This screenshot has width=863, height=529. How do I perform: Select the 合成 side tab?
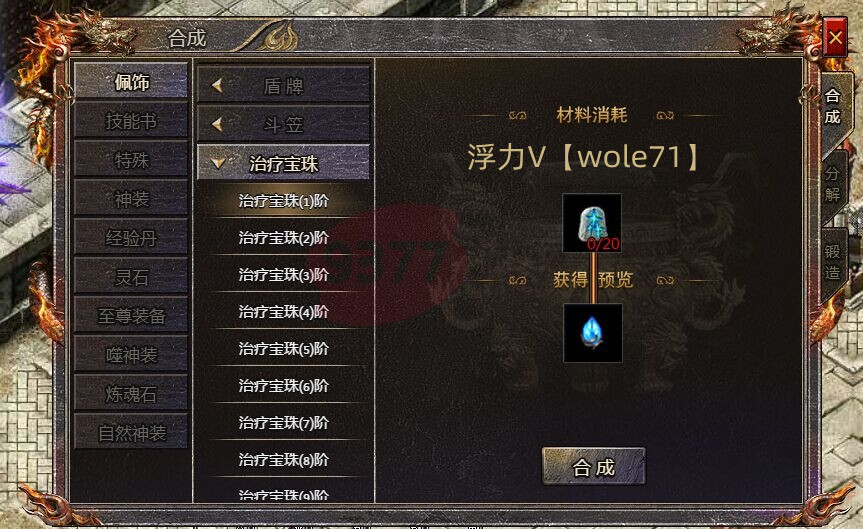click(x=832, y=106)
